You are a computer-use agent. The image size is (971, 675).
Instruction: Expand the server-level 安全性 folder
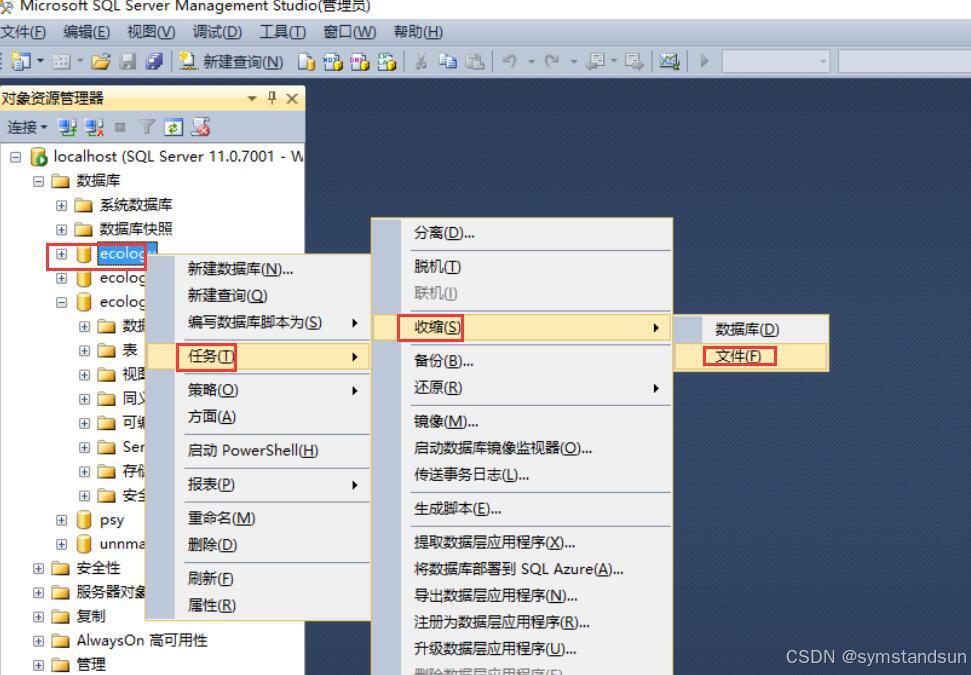38,568
